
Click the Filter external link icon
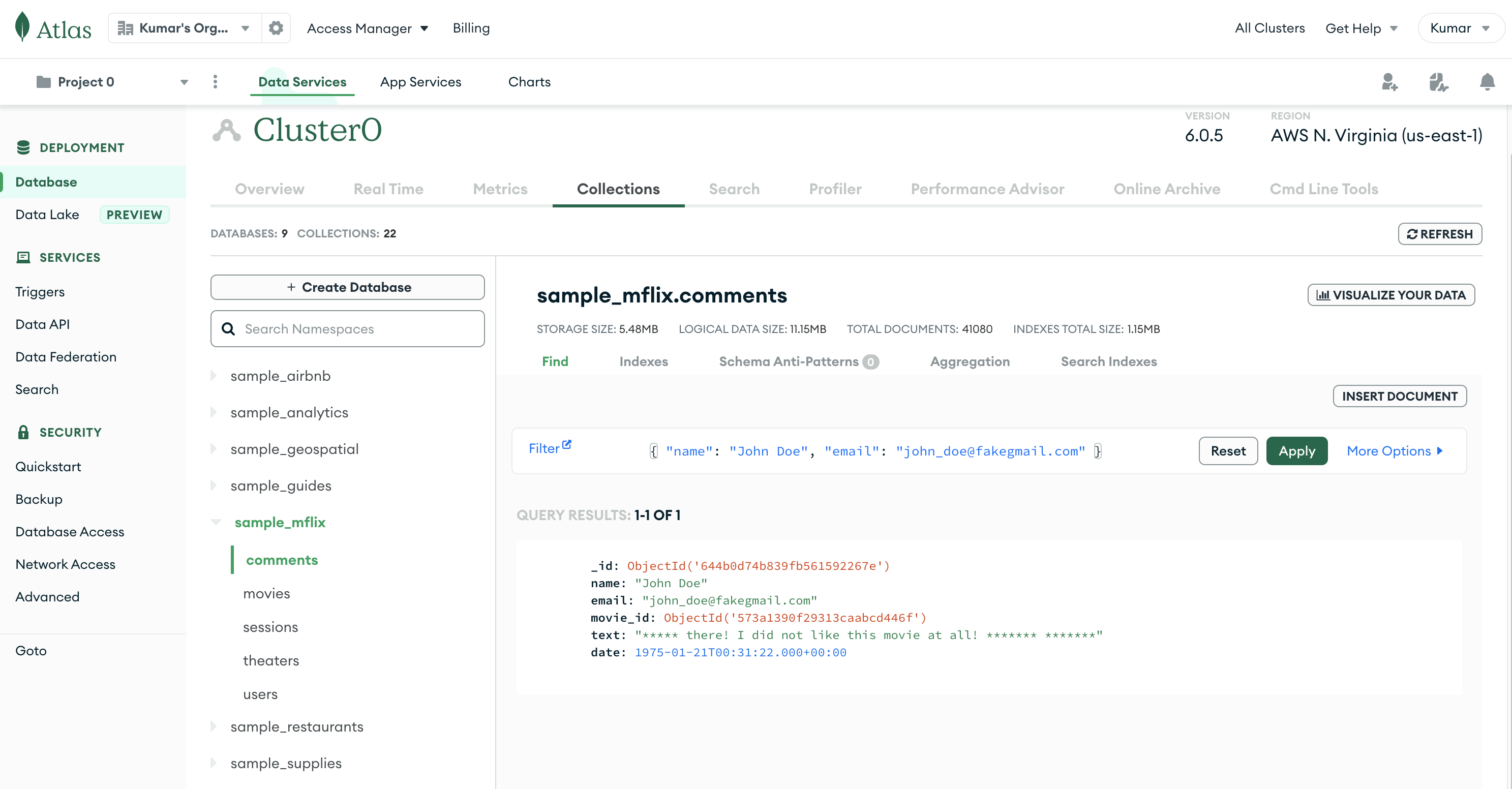(566, 444)
